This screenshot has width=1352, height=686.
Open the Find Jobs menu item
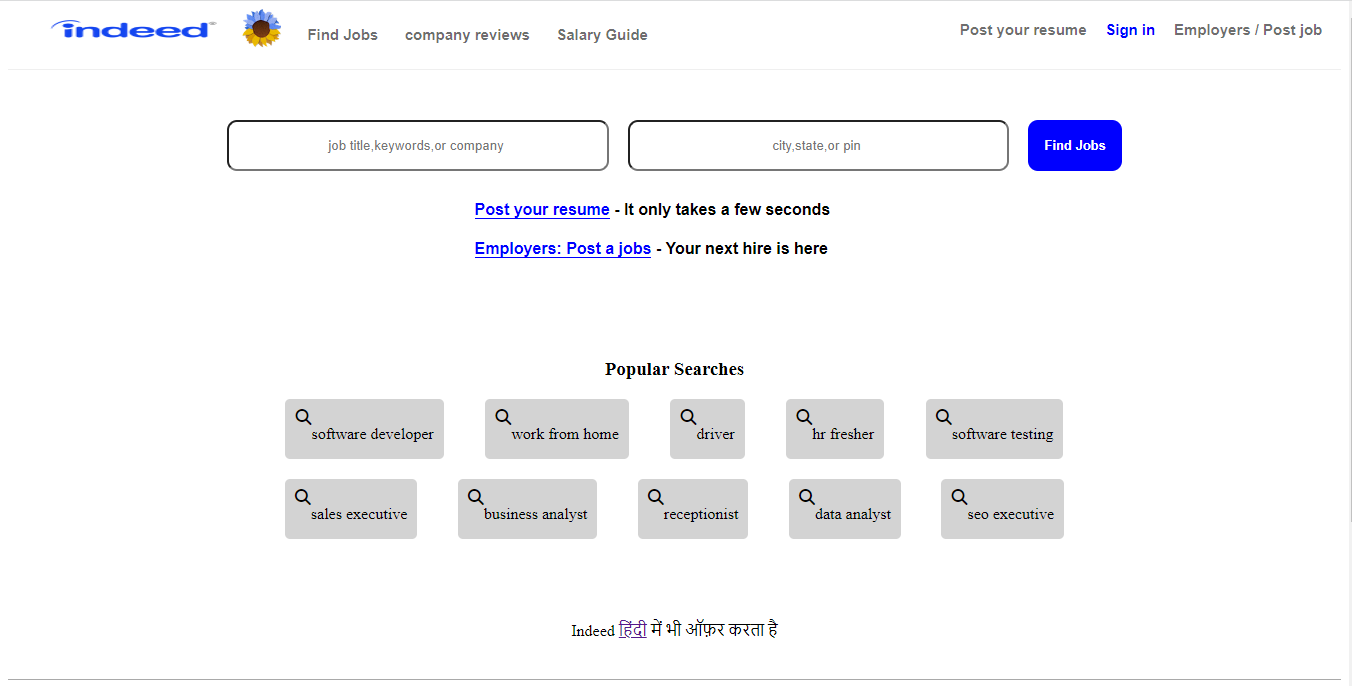342,34
